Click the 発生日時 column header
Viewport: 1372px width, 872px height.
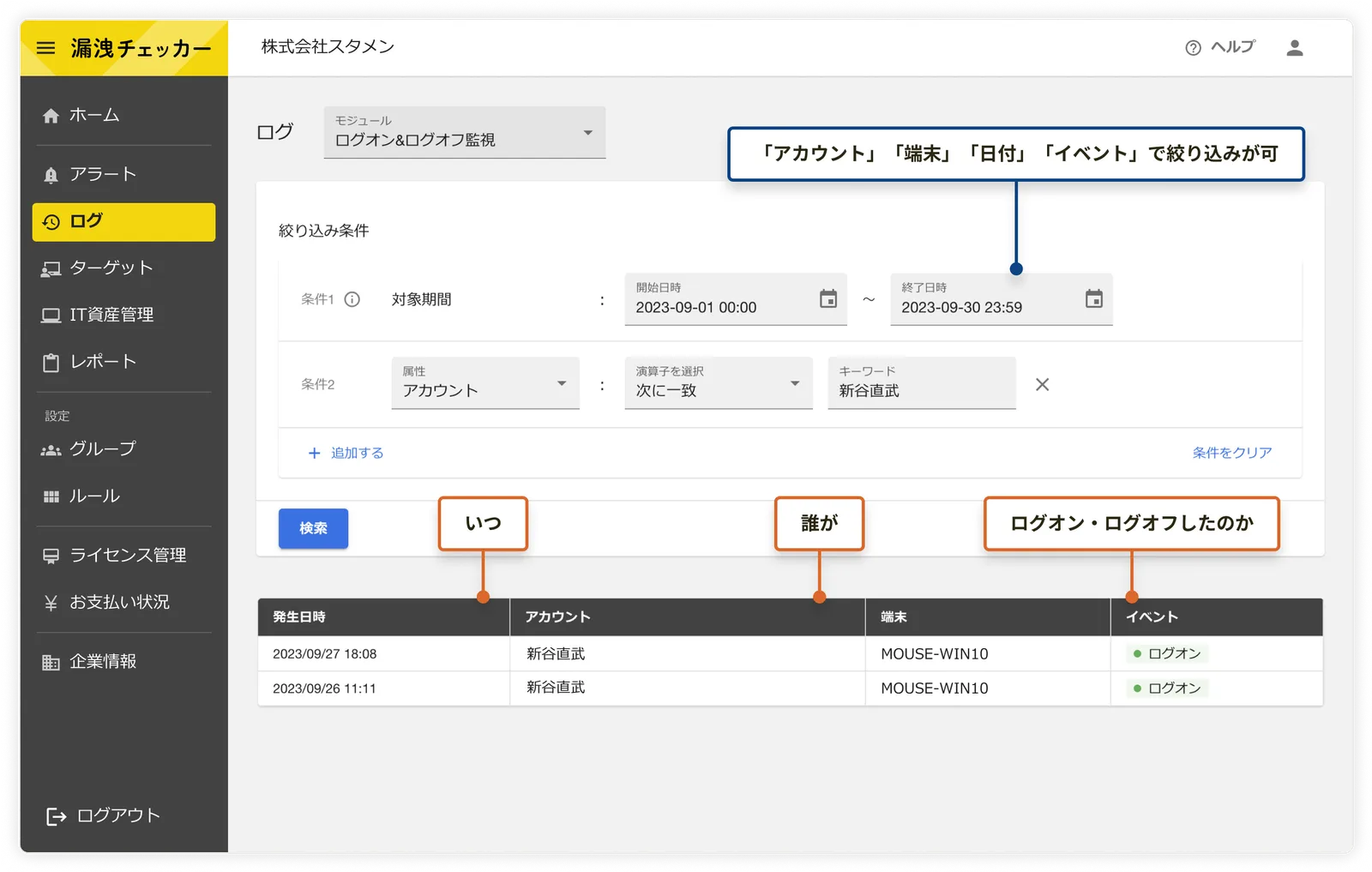pyautogui.click(x=384, y=617)
